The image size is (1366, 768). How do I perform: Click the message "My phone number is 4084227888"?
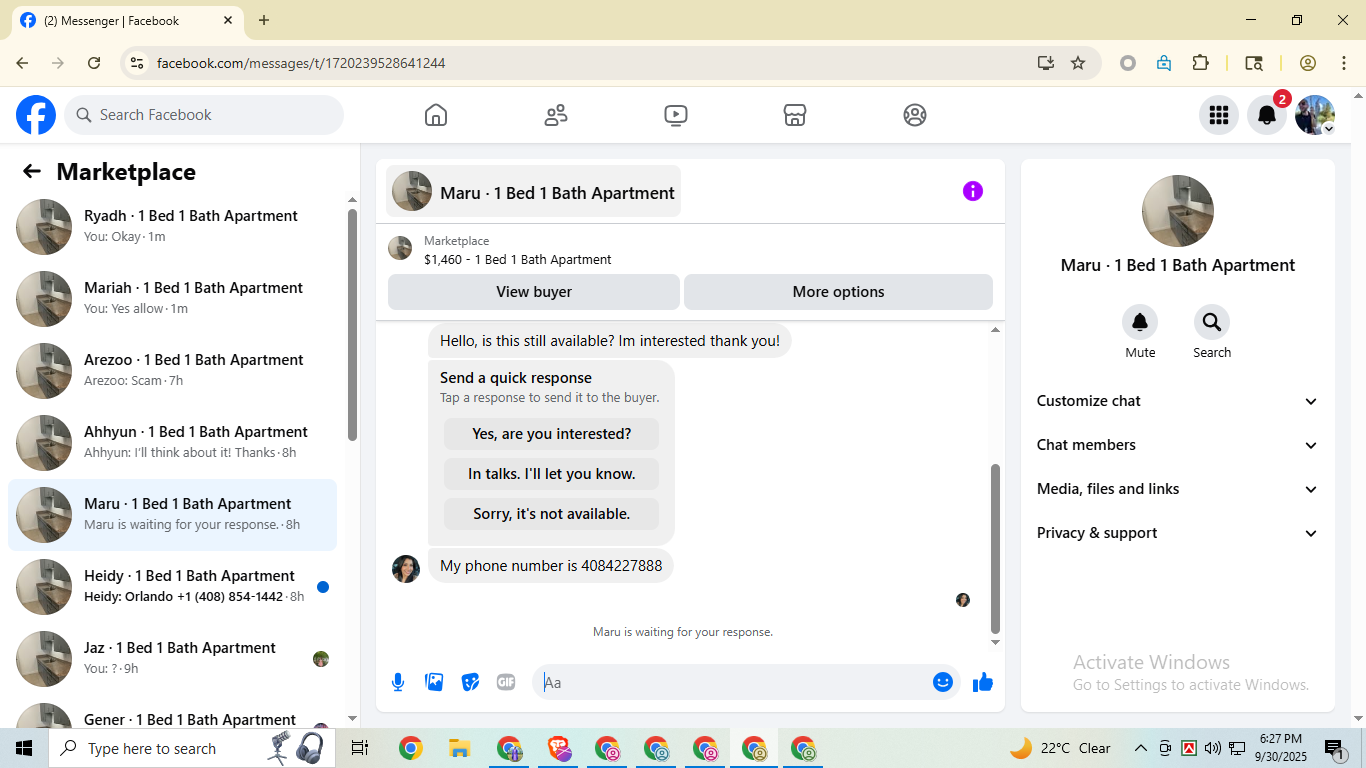[x=551, y=566]
